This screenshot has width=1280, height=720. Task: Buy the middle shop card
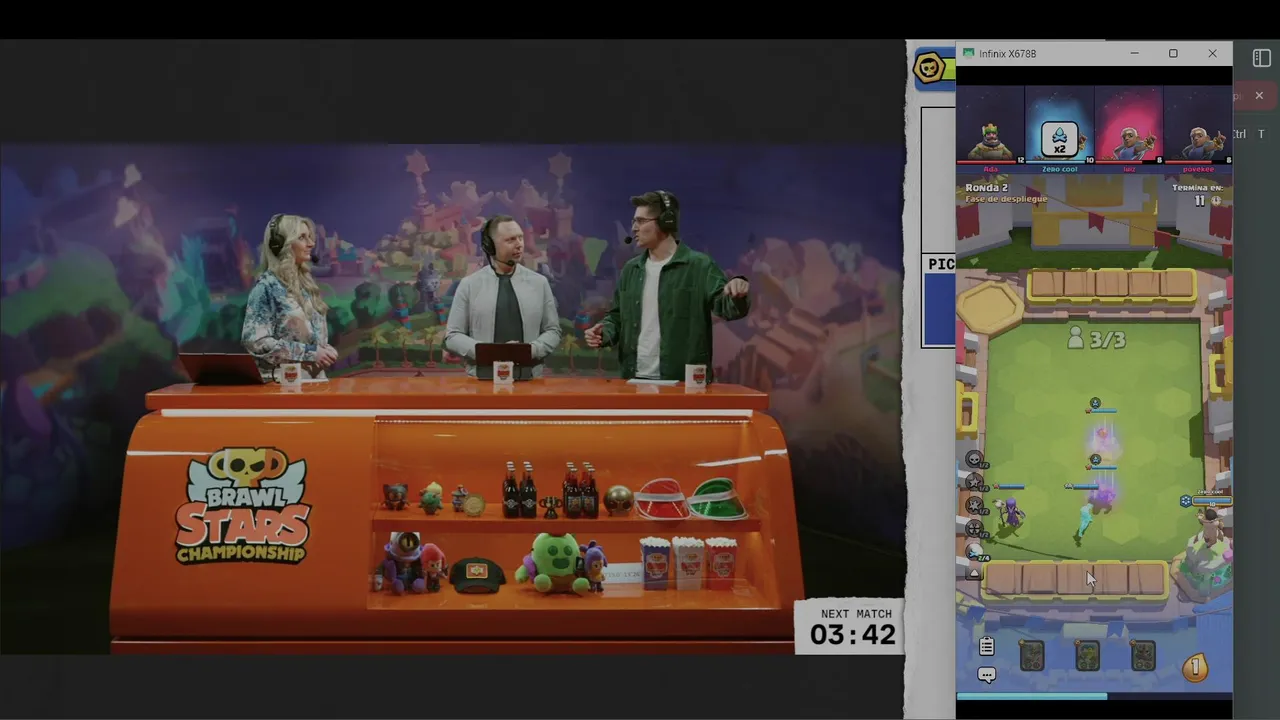click(x=1087, y=656)
